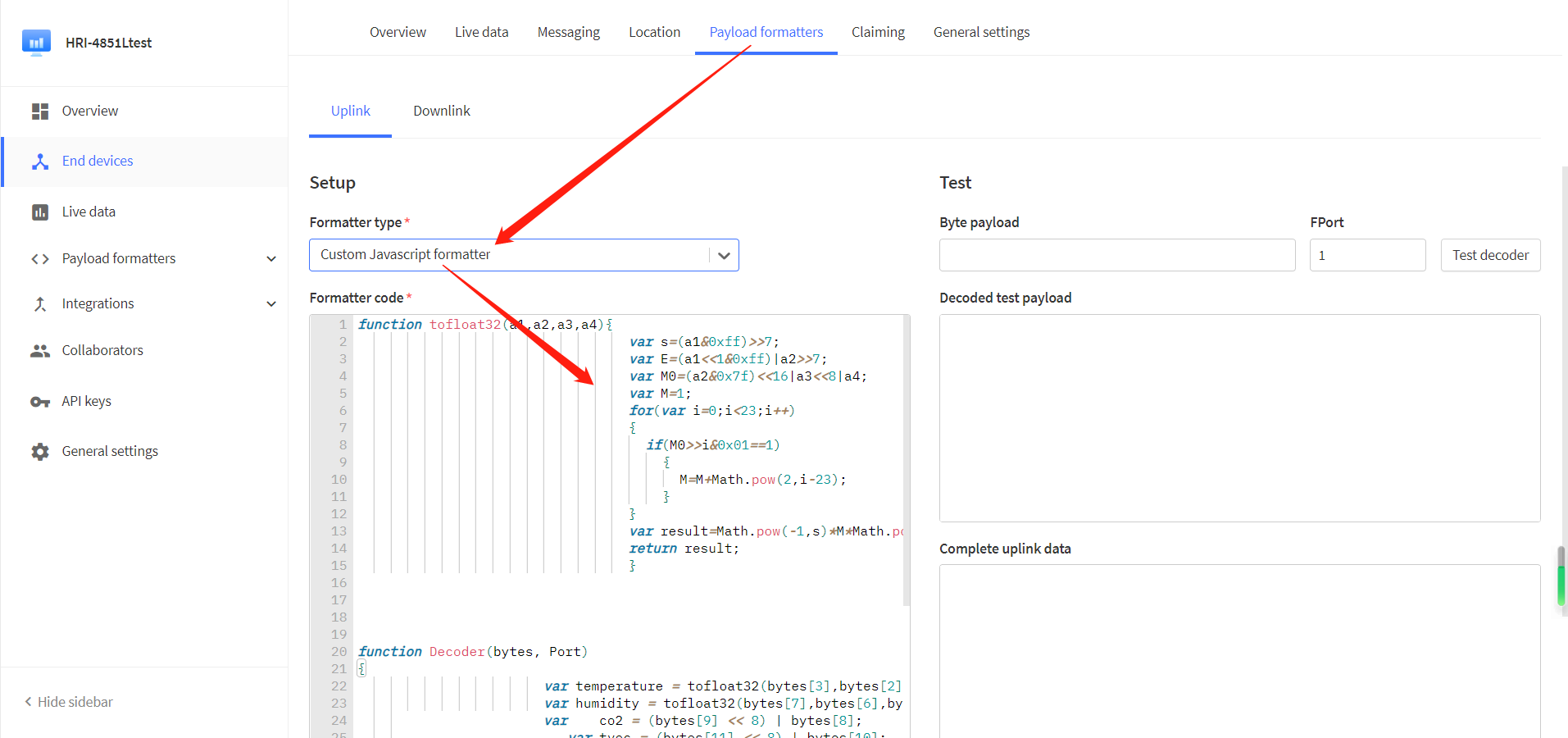Click the FPort input field
The width and height of the screenshot is (1568, 738).
pos(1366,255)
